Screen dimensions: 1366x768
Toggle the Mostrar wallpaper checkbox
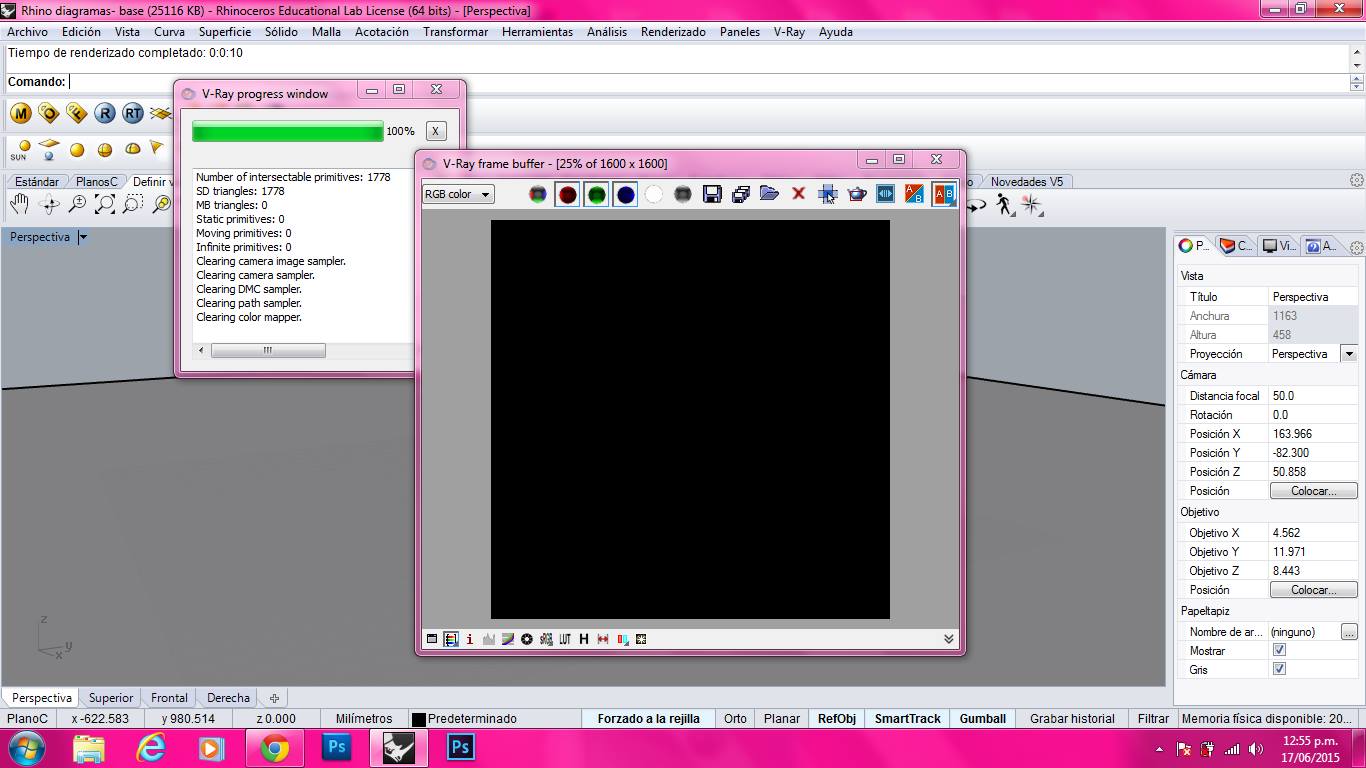click(x=1279, y=650)
